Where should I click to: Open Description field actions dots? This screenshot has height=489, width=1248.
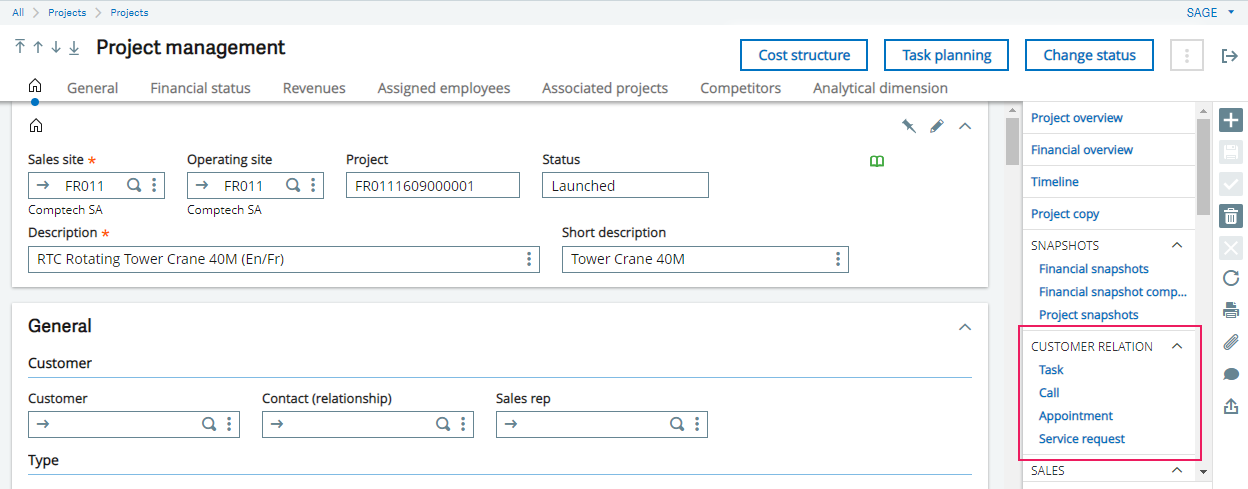(x=529, y=259)
